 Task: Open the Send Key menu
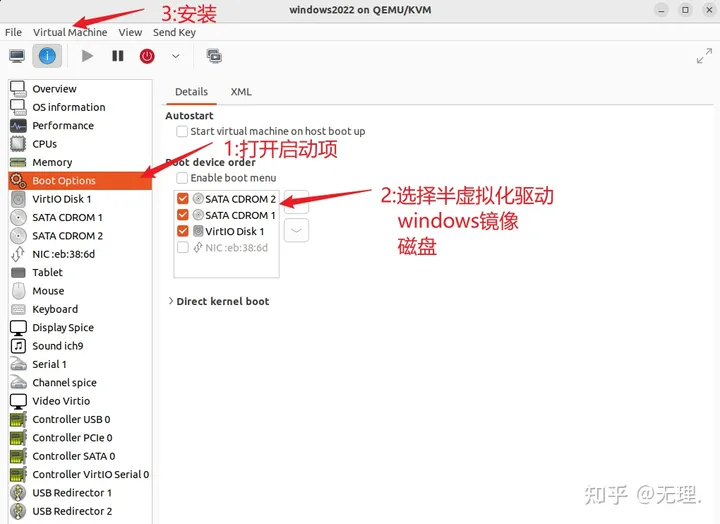[174, 32]
